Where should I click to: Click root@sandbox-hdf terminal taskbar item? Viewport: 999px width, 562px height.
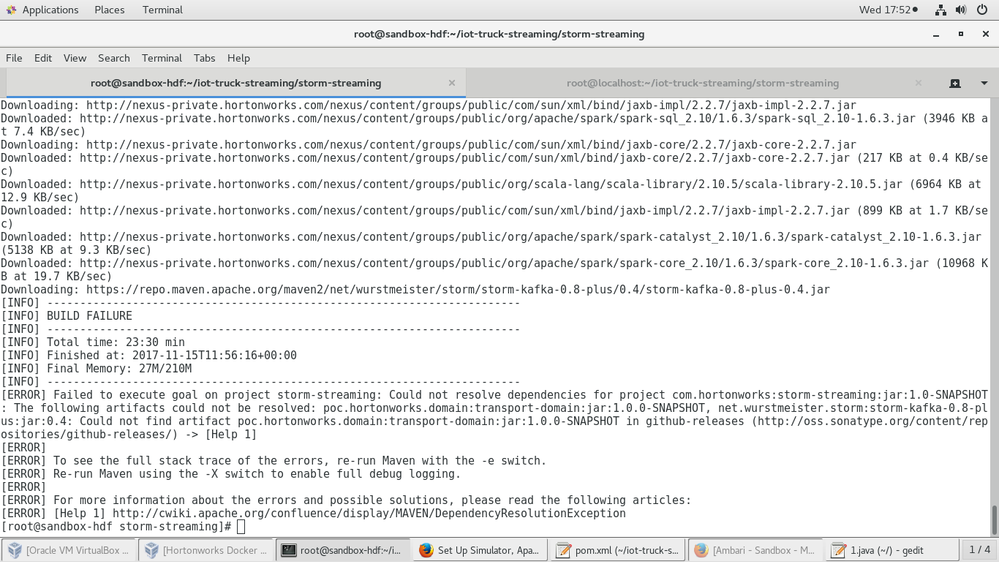point(343,550)
